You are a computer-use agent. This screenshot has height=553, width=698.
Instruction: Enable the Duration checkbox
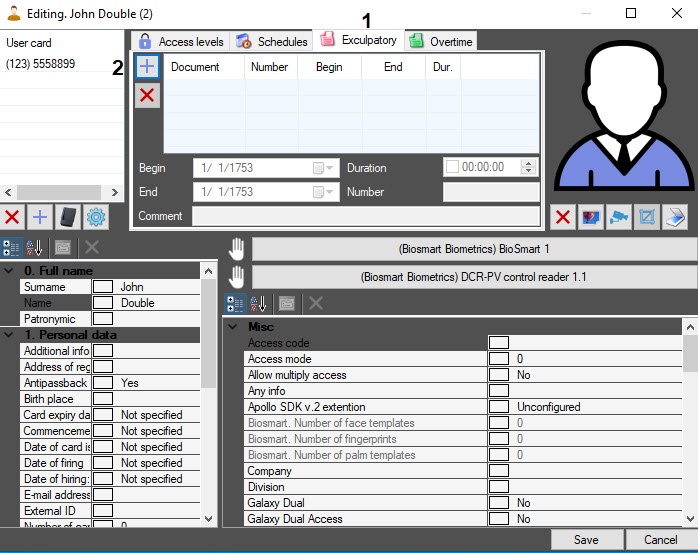coord(452,167)
